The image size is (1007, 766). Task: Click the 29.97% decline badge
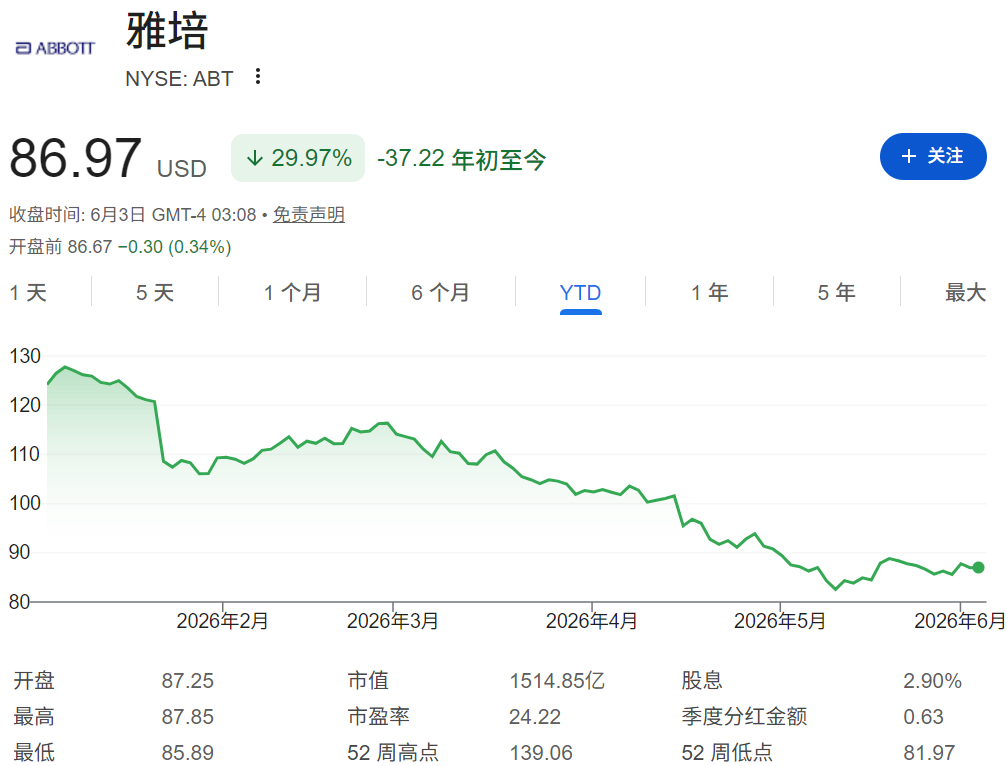(298, 158)
